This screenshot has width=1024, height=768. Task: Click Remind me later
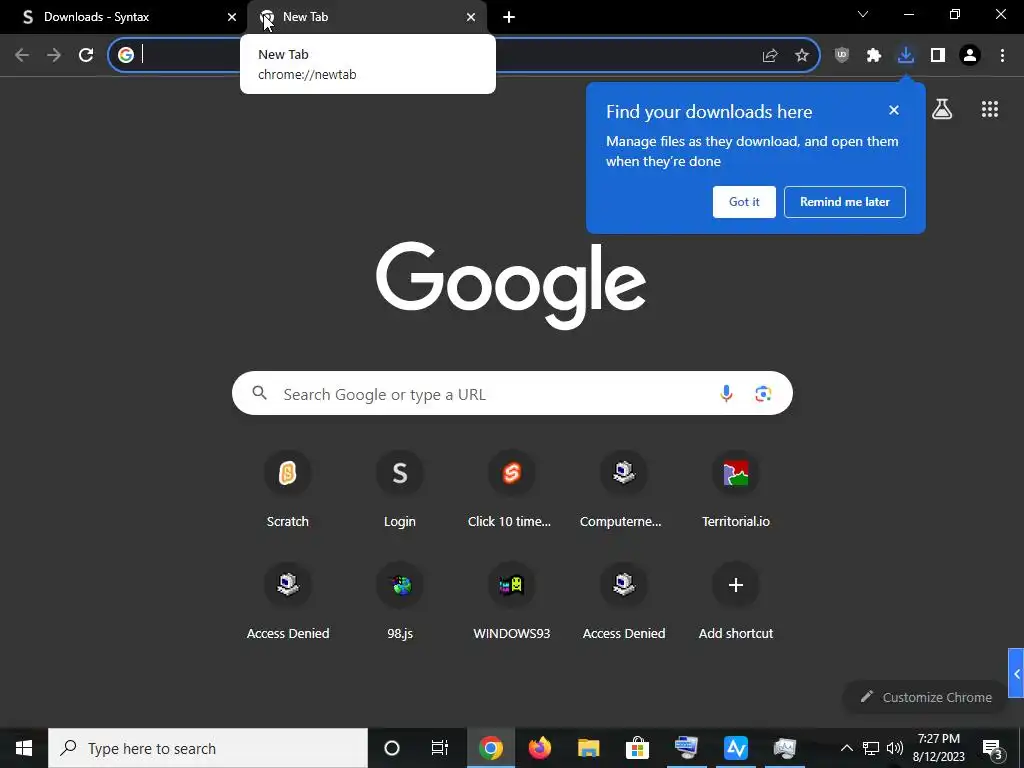(x=844, y=202)
